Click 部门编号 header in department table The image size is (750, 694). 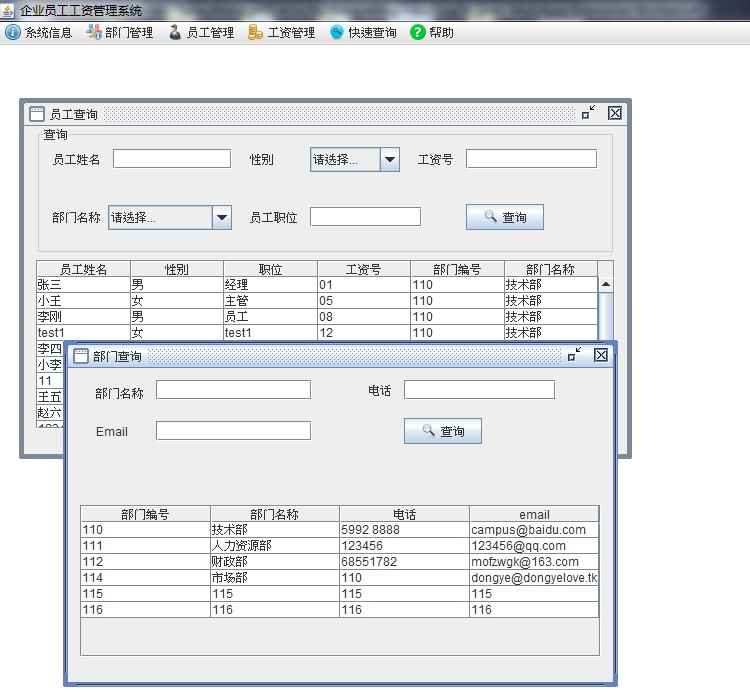145,514
